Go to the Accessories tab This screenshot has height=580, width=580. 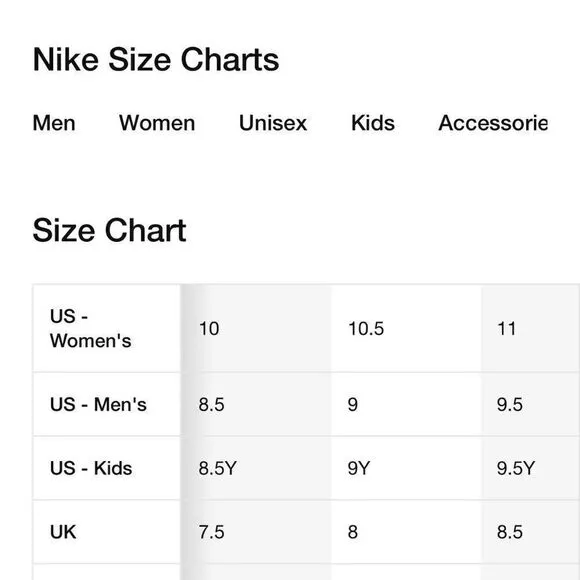point(493,123)
